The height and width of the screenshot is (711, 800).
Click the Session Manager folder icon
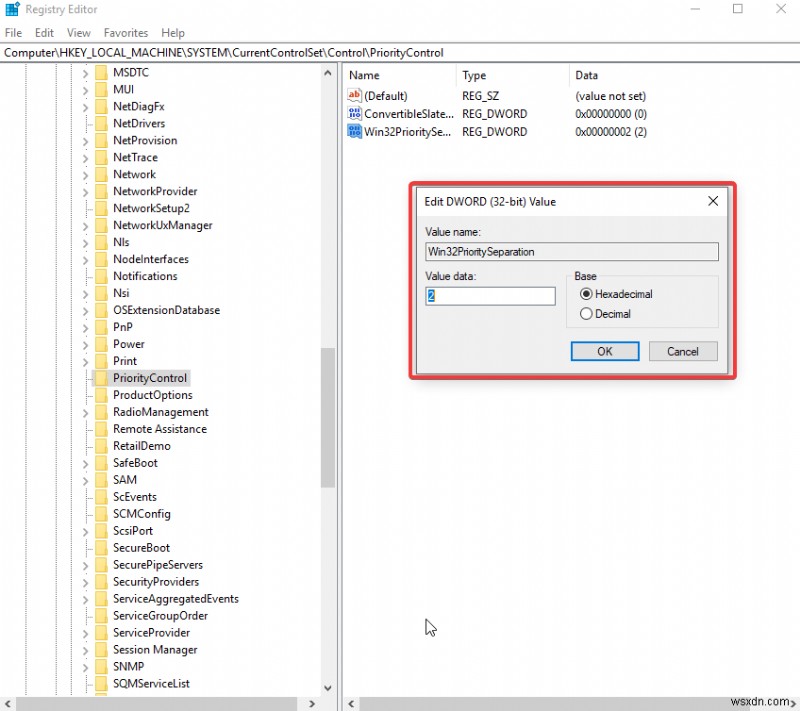coord(100,650)
